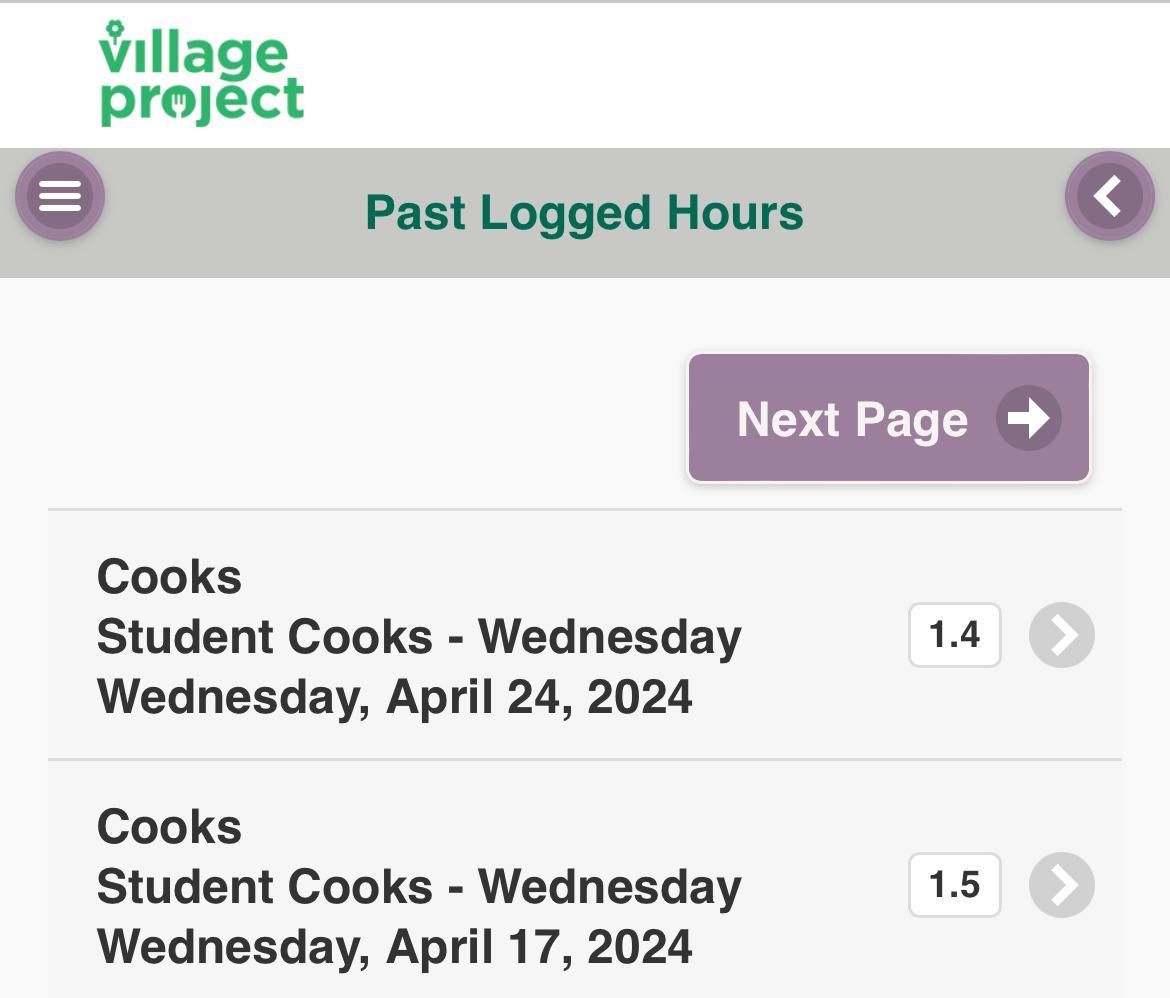Viewport: 1170px width, 998px height.
Task: Click the arrow icon on Next Page
Action: [x=1028, y=418]
